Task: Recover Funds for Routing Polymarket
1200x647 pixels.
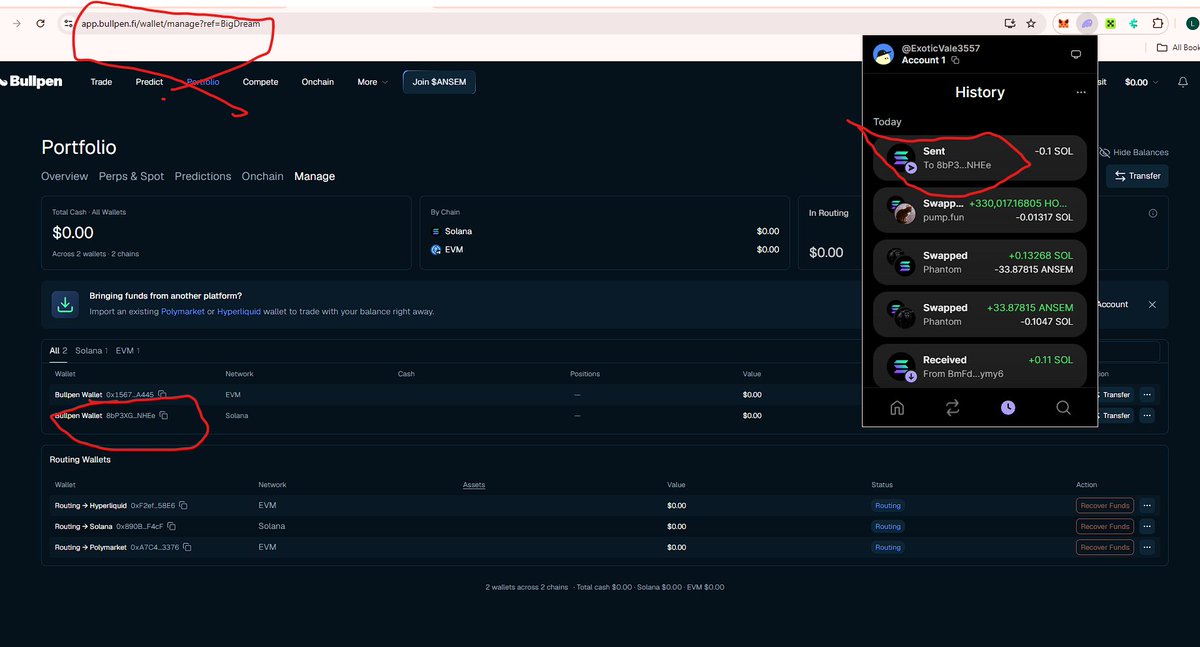Action: pos(1105,547)
